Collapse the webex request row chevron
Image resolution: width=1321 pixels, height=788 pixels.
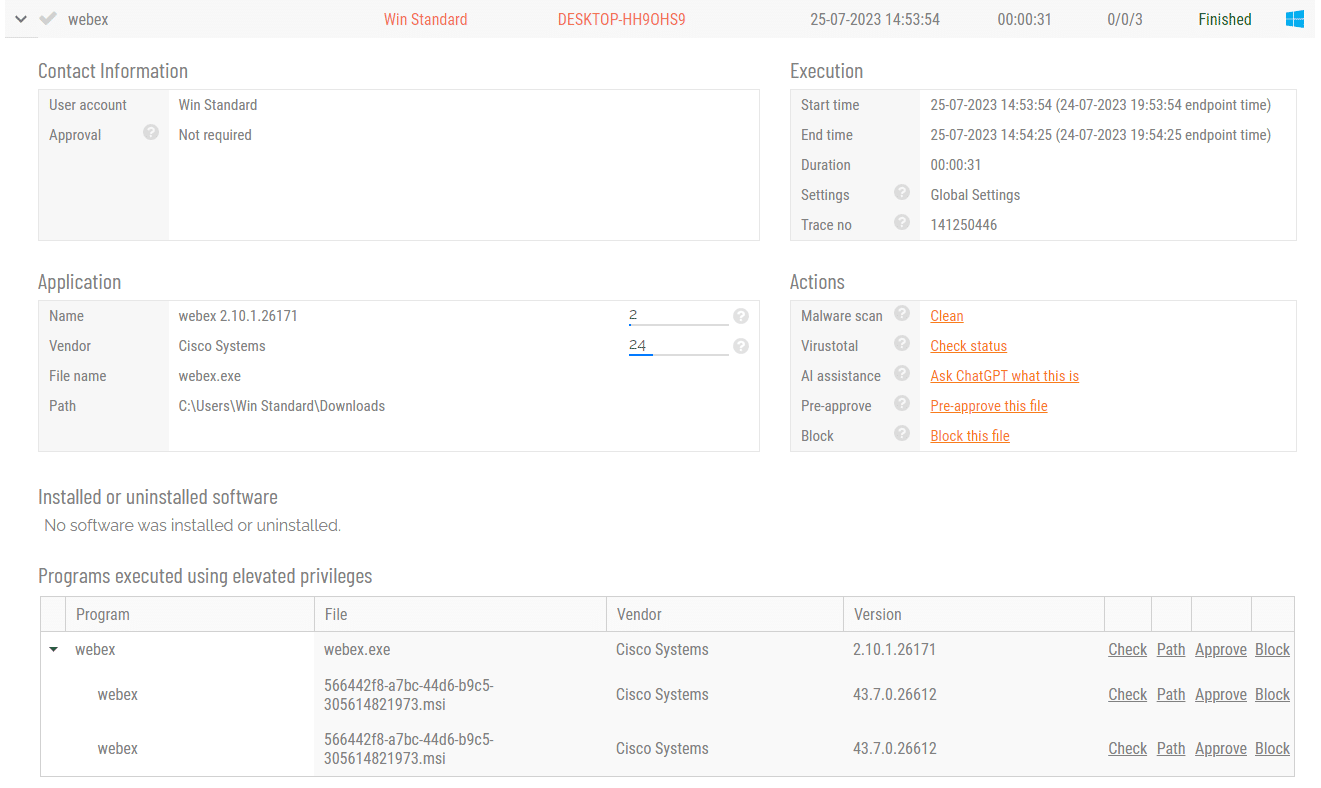pyautogui.click(x=21, y=19)
